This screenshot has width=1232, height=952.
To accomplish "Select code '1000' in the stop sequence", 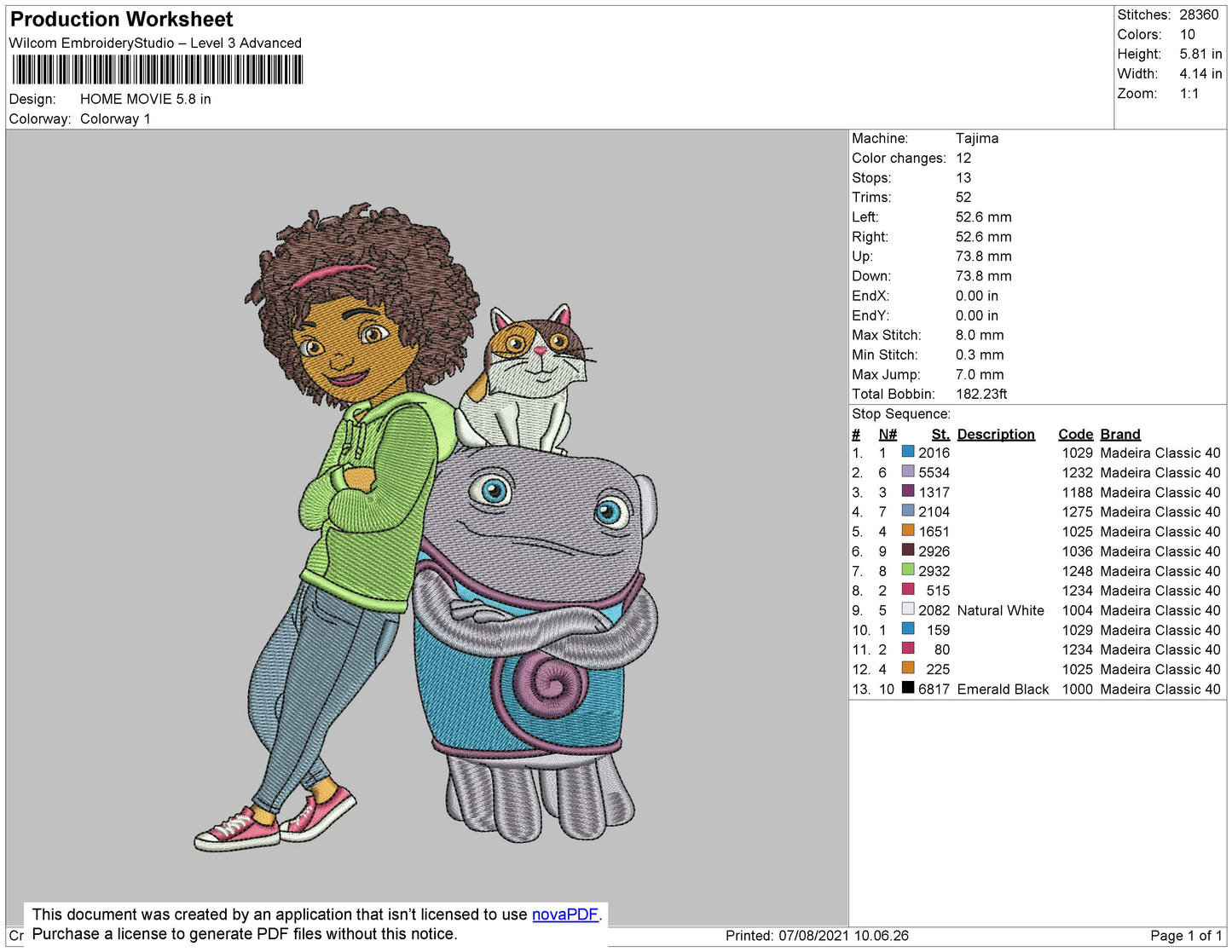I will (x=1078, y=689).
